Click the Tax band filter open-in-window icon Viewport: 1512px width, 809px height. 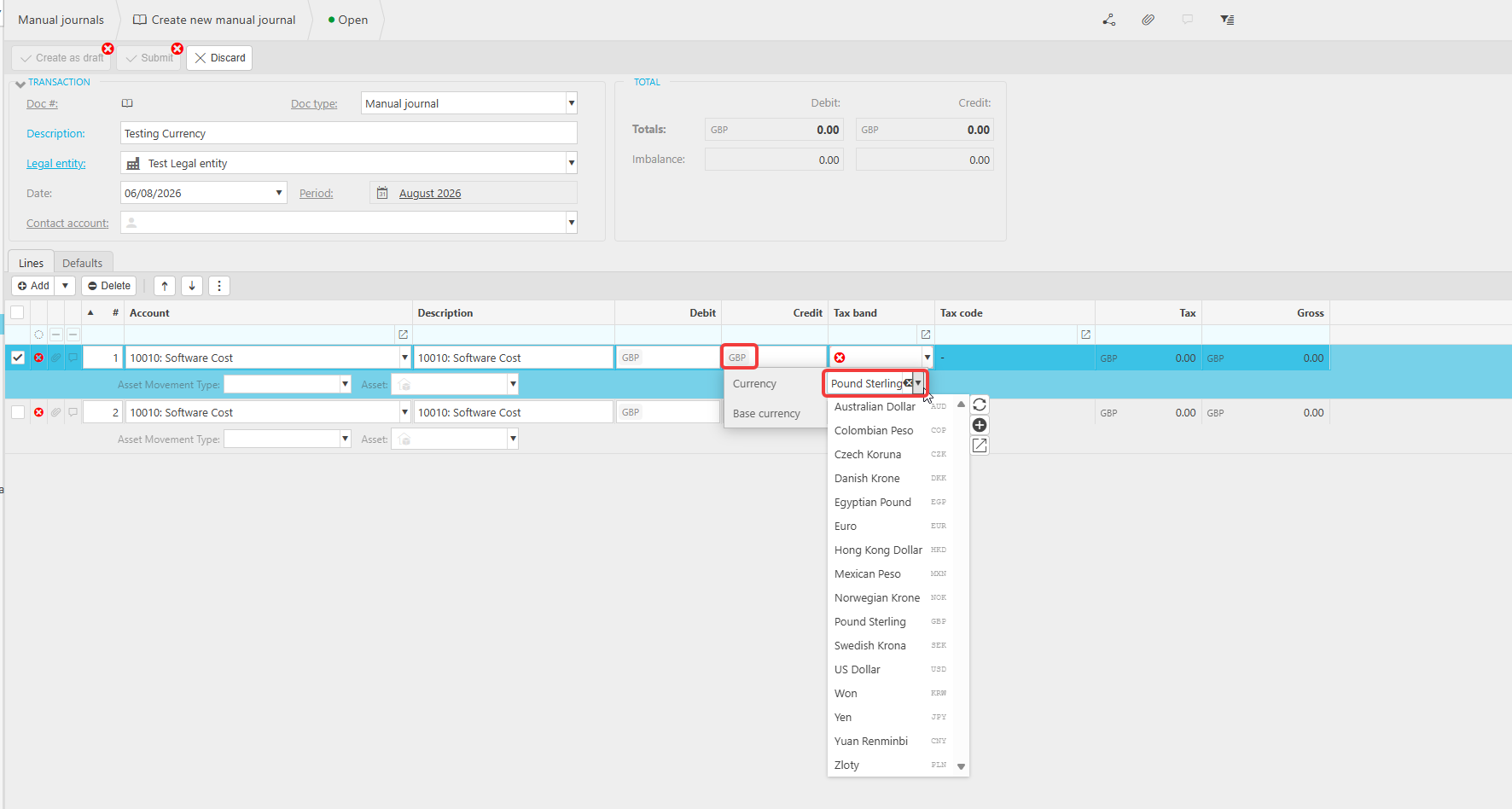(925, 335)
